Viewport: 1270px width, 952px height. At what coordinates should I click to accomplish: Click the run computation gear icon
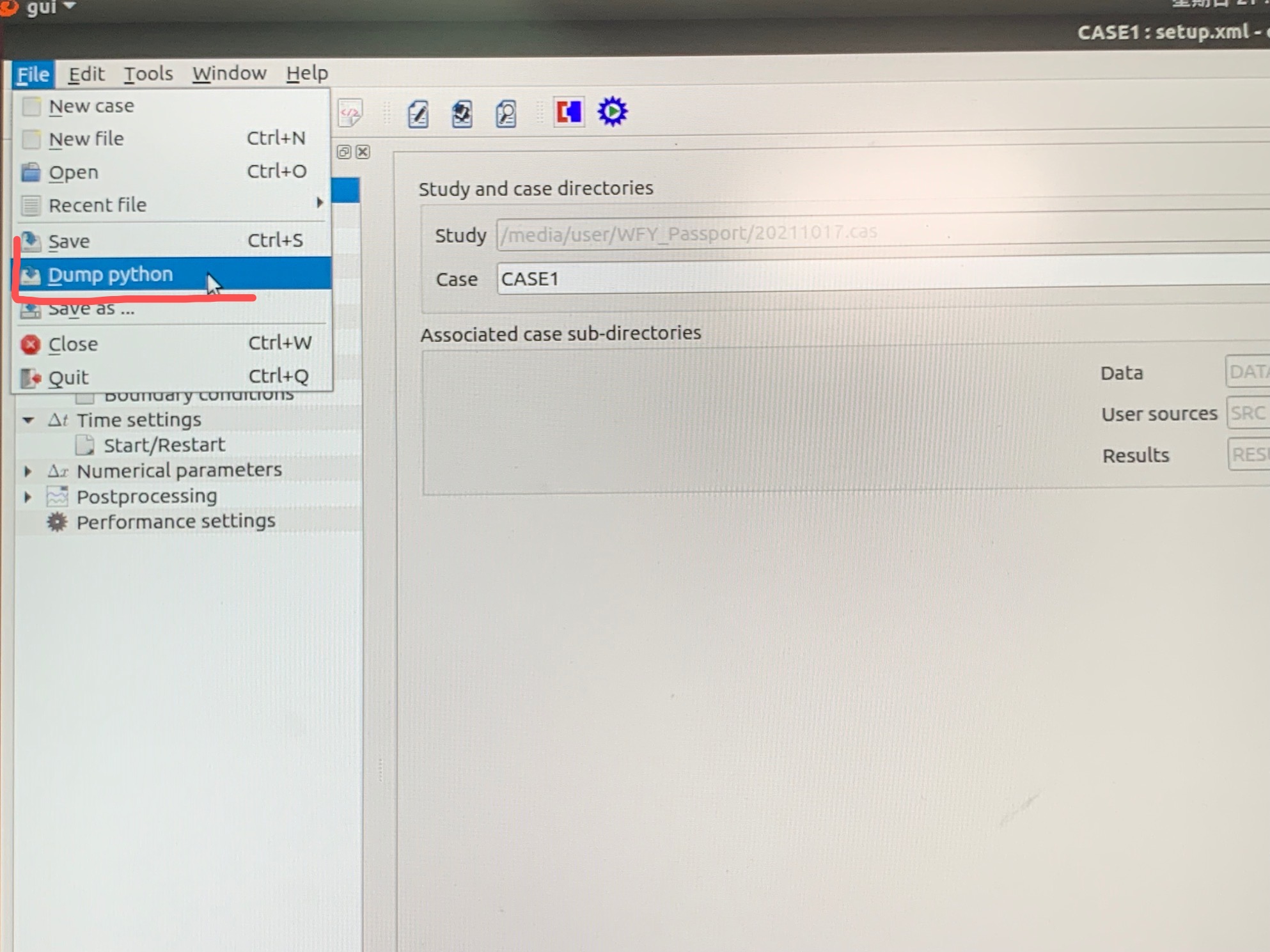pos(612,112)
